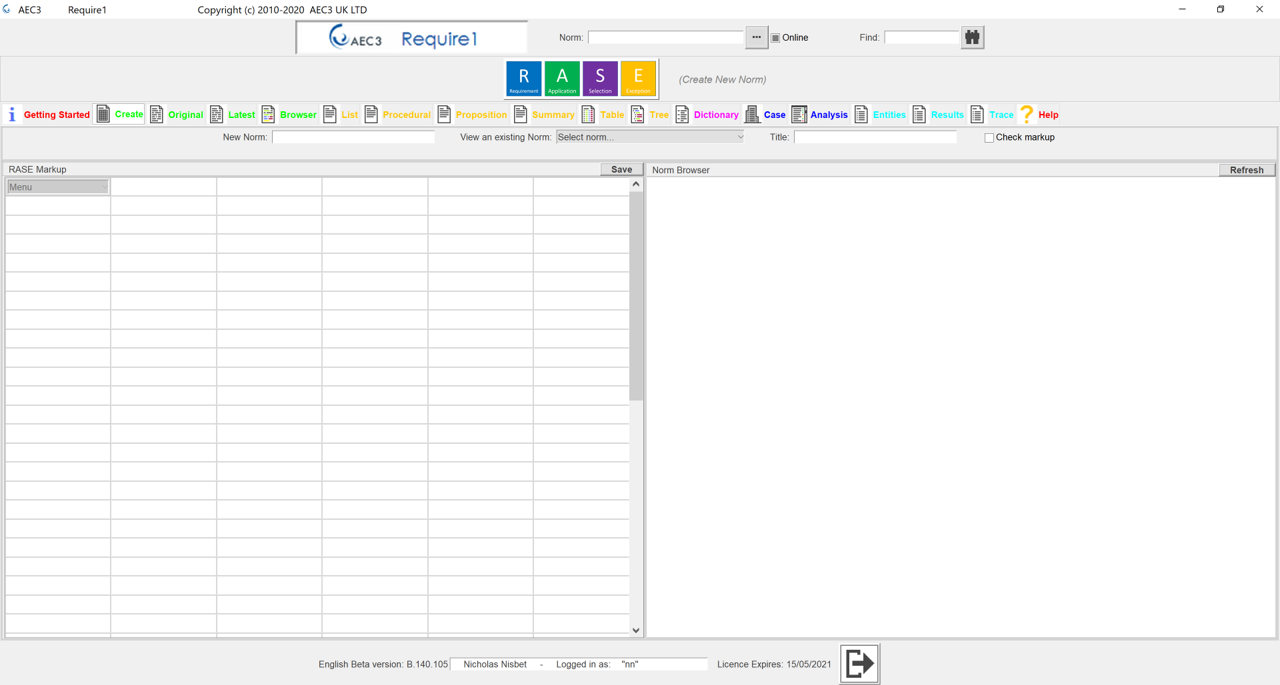Viewport: 1280px width, 685px height.
Task: Select the purple S Selection tile
Action: 600,79
